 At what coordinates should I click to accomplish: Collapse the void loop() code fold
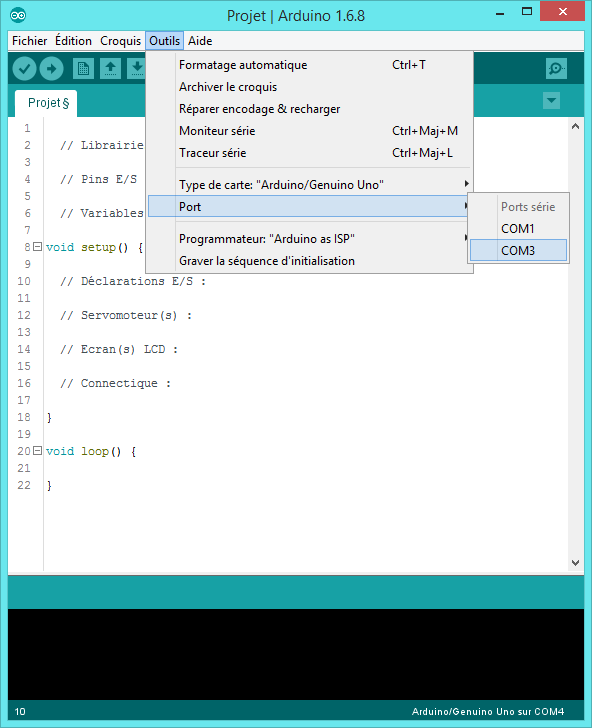(x=38, y=450)
